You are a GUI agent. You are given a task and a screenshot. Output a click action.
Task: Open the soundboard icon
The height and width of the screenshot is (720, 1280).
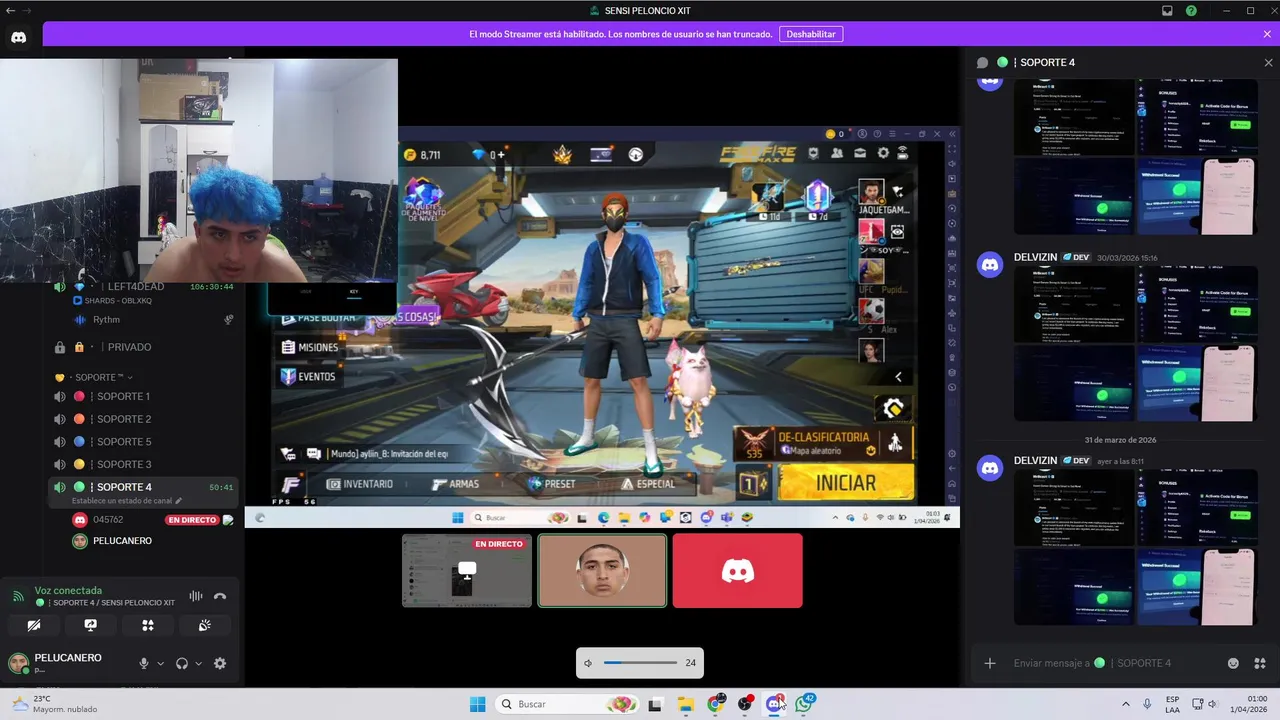tap(205, 625)
